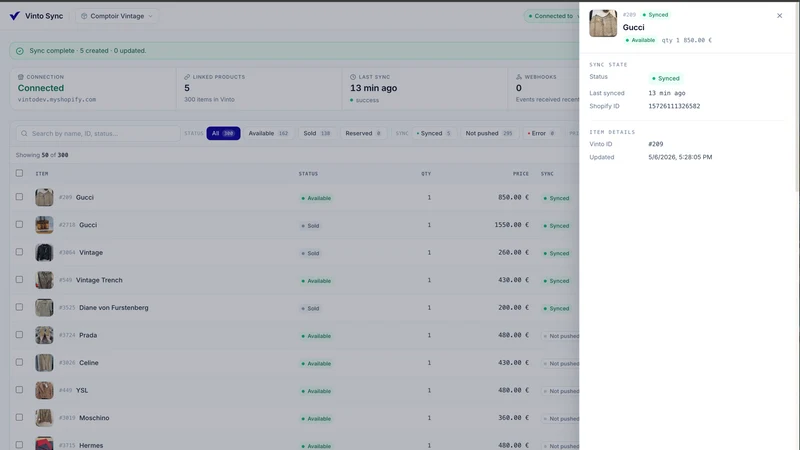Check the box for Prada row
Image resolution: width=800 pixels, height=450 pixels.
click(x=19, y=334)
